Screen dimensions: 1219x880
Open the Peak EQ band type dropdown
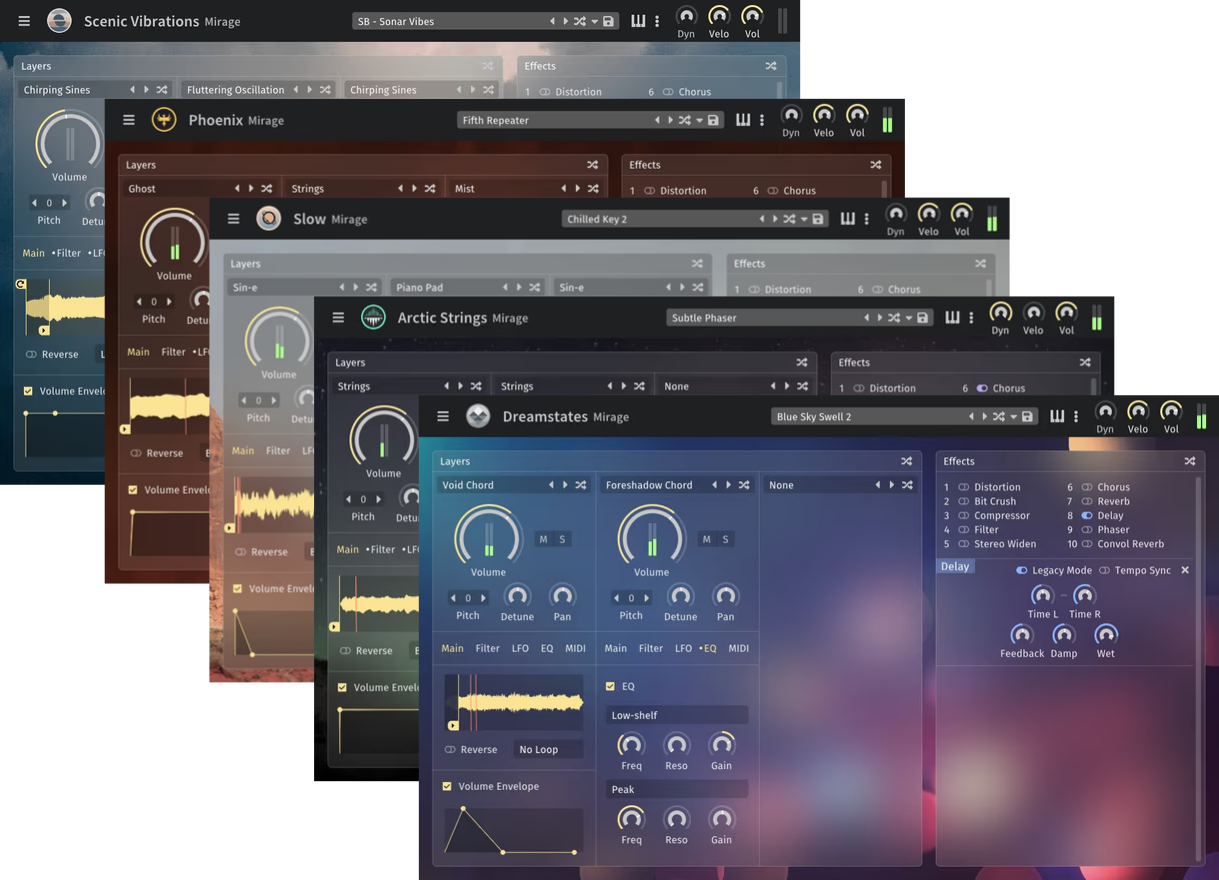click(677, 789)
